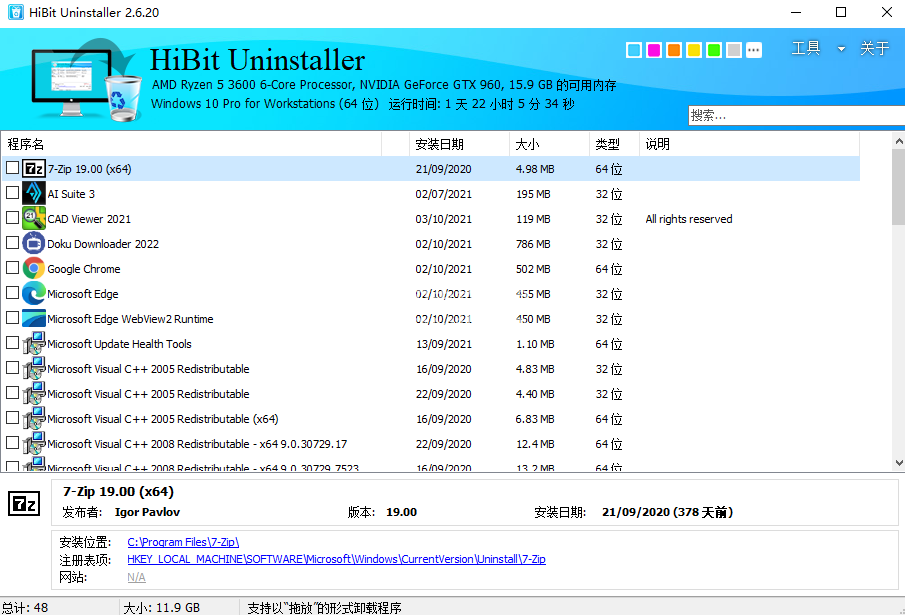Click the program list vertical scrollbar thumb

click(x=899, y=187)
